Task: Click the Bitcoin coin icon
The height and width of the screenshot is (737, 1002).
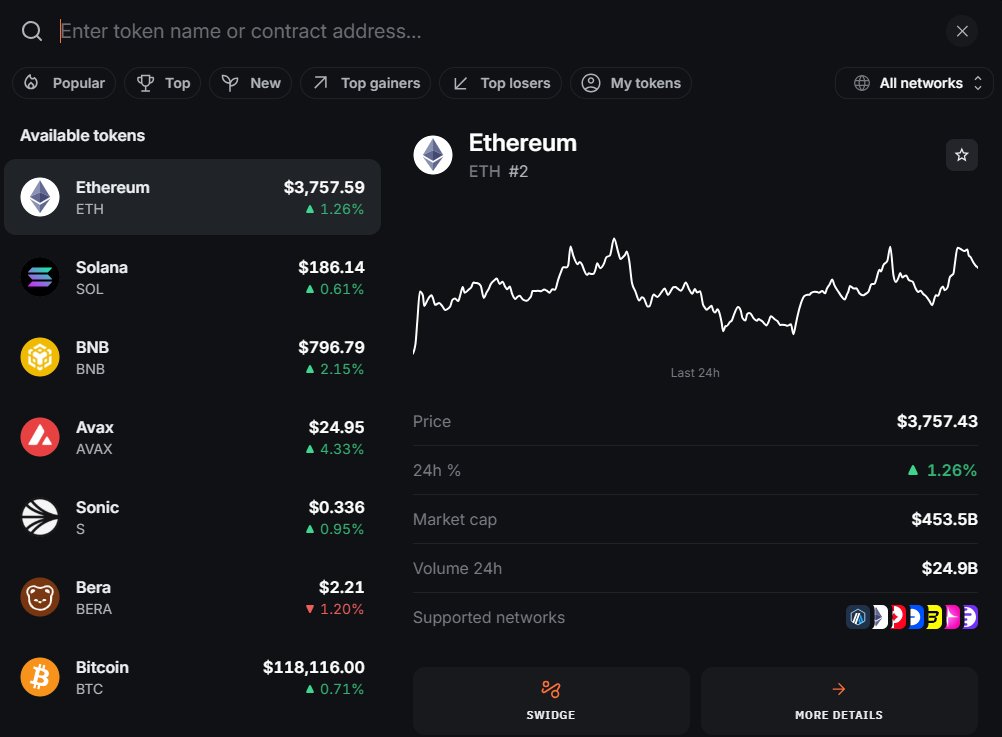Action: [40, 677]
